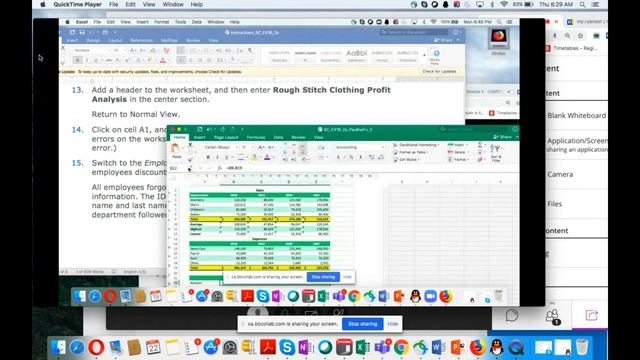640x360 pixels.
Task: Select Excel Insert ribbon tab
Action: coord(199,137)
